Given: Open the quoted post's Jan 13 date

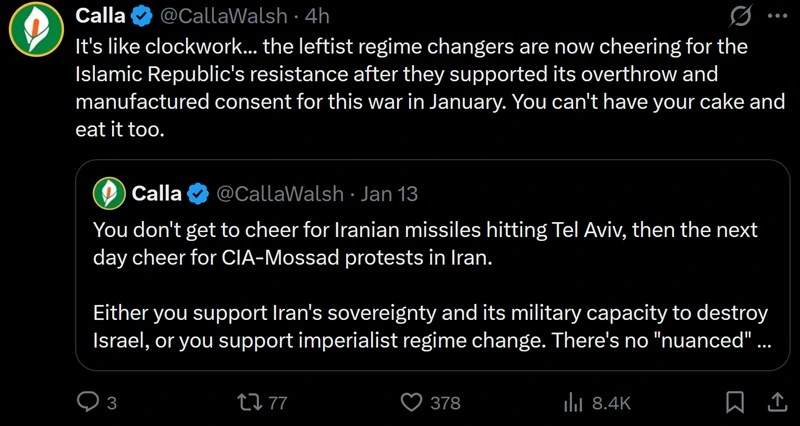Looking at the screenshot, I should click(390, 192).
